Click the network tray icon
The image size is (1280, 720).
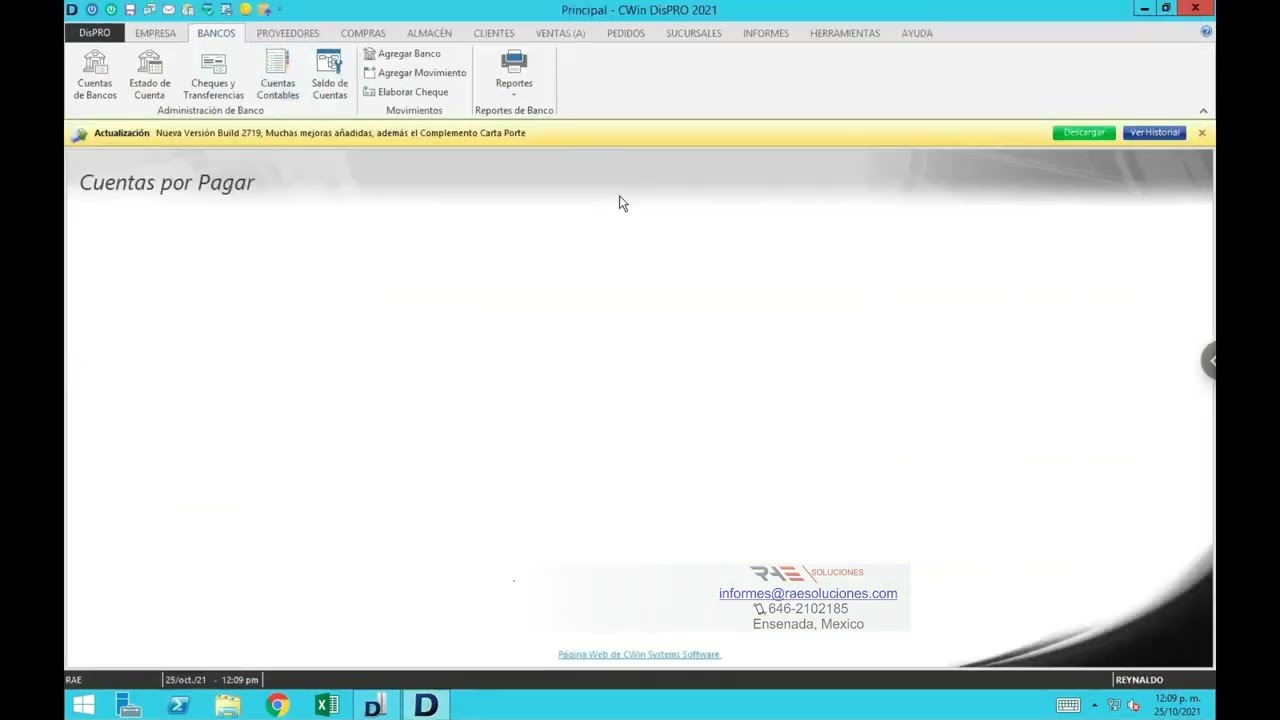coord(1114,705)
